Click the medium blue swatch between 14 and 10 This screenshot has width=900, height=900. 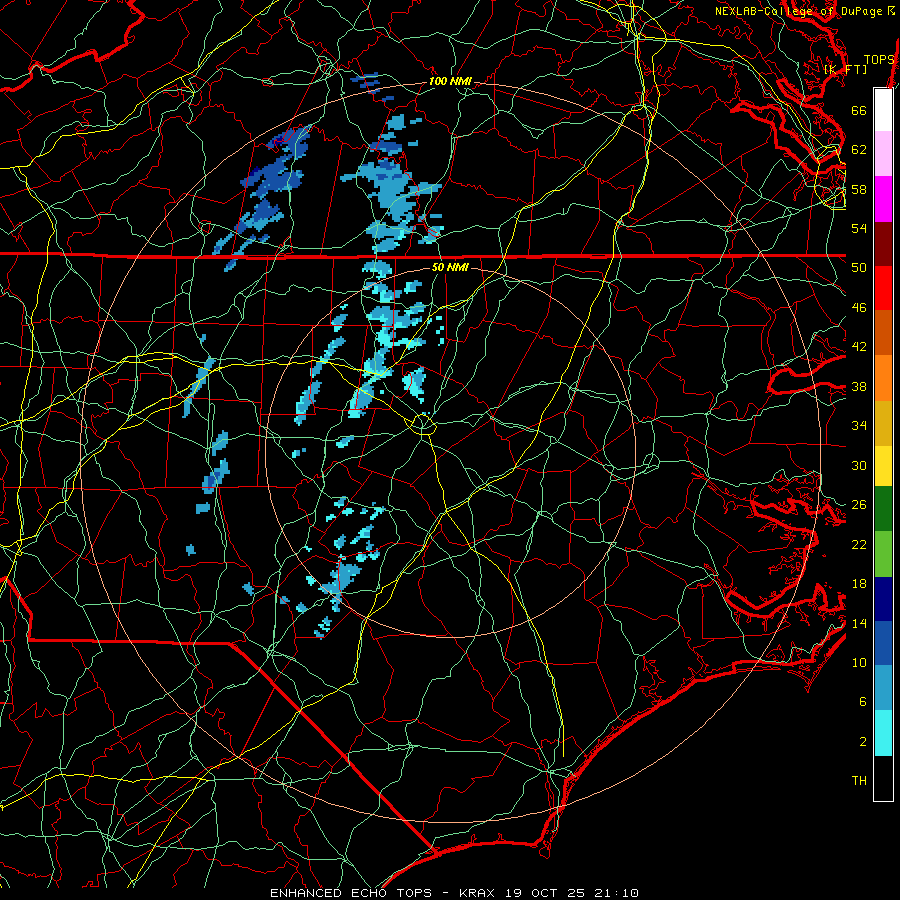[883, 643]
